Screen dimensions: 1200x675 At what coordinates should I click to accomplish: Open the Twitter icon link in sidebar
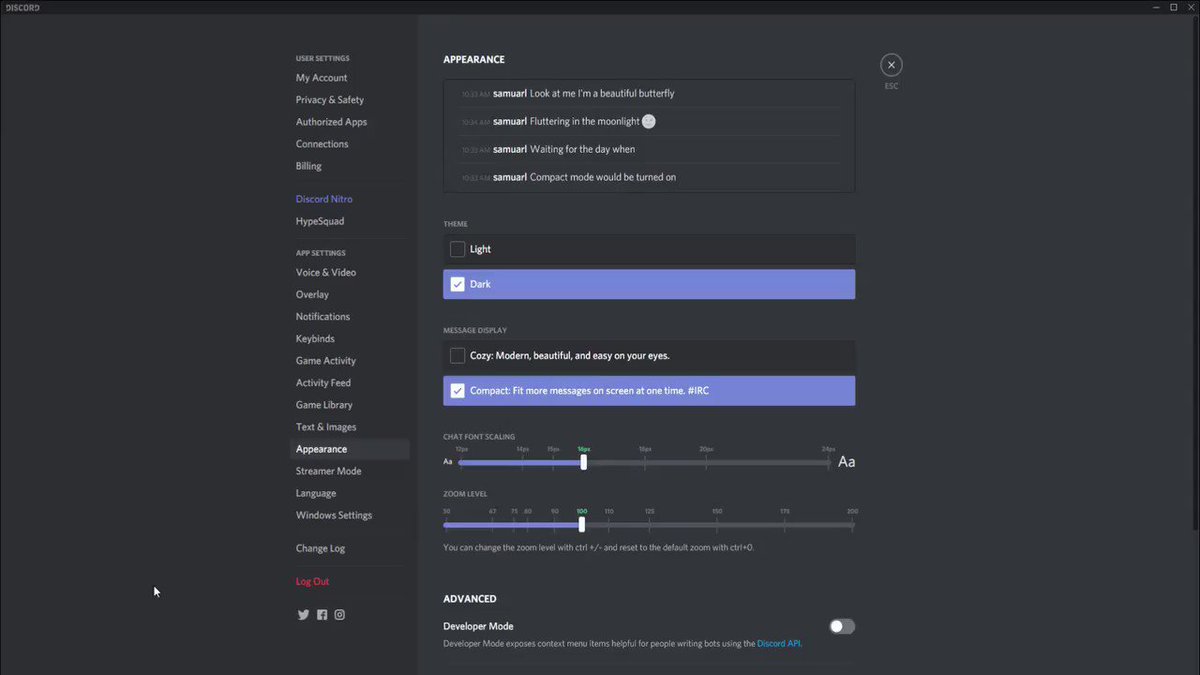pyautogui.click(x=303, y=615)
